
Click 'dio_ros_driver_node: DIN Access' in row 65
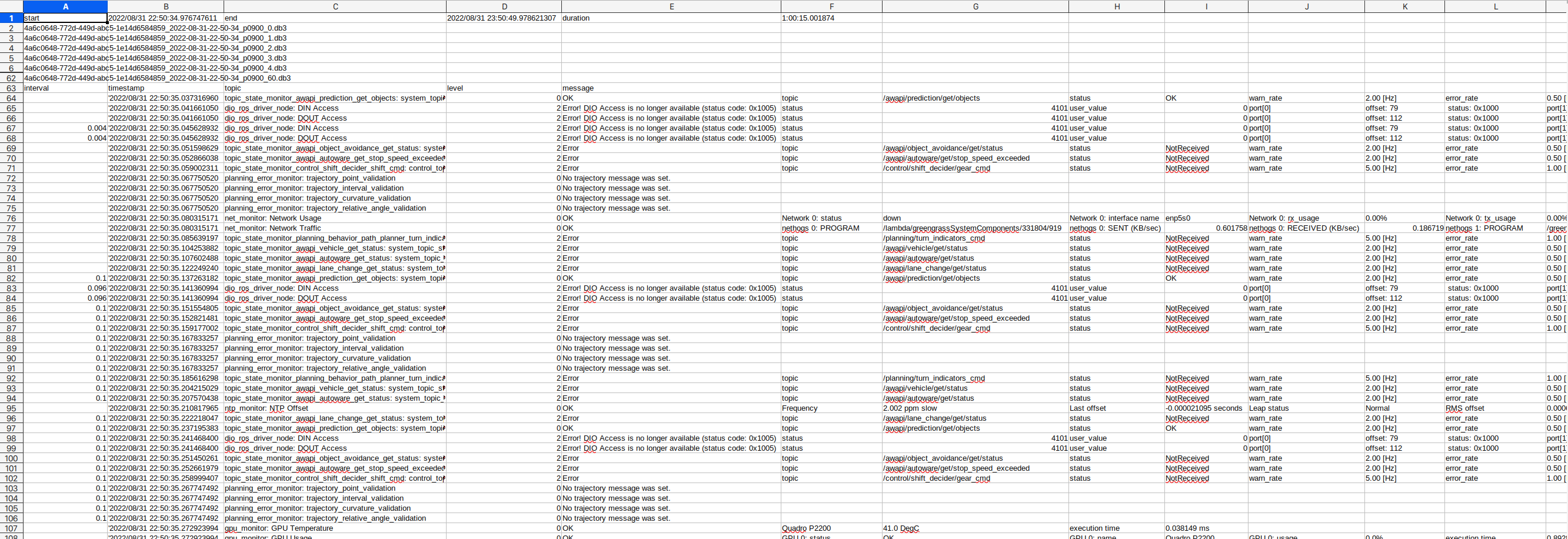[x=335, y=108]
